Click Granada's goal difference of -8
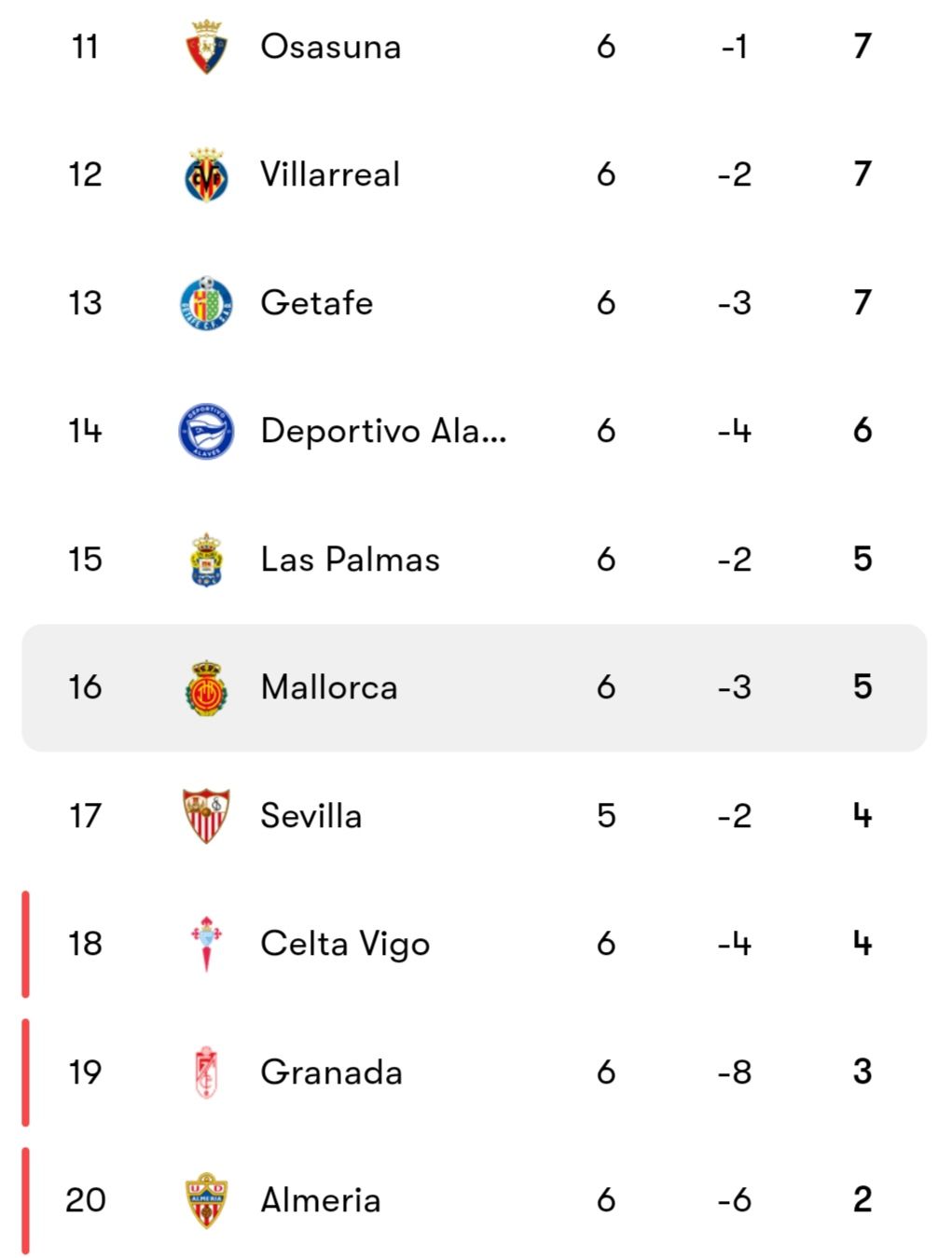This screenshot has width=952, height=1258. click(735, 1072)
